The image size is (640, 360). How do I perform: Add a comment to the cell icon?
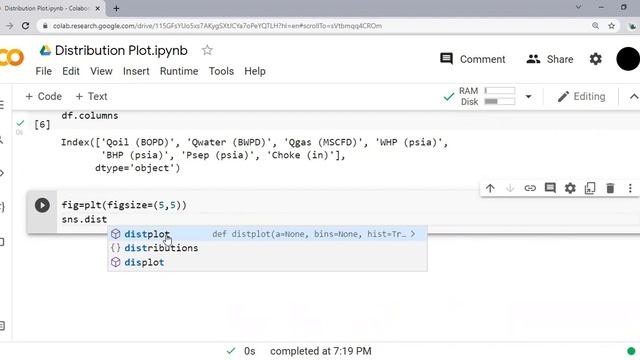coord(550,188)
